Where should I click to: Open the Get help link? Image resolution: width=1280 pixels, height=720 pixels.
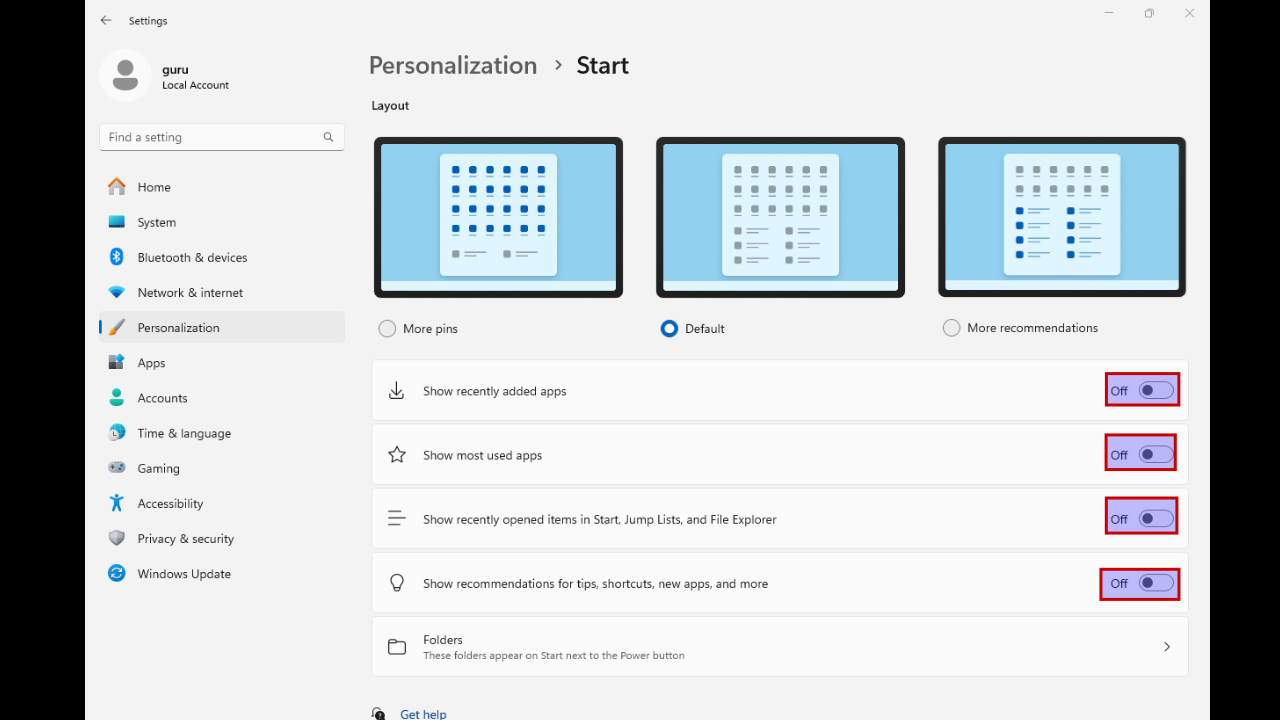[423, 714]
